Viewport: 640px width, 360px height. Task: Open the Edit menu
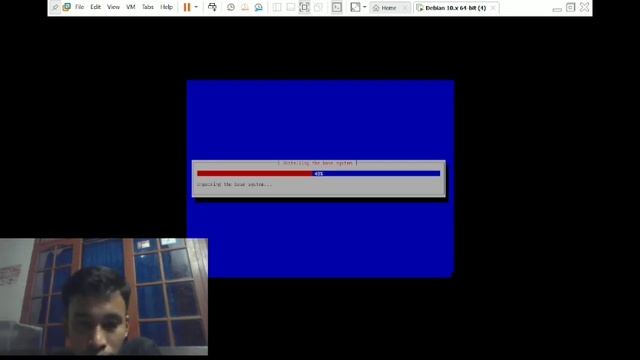(96, 7)
